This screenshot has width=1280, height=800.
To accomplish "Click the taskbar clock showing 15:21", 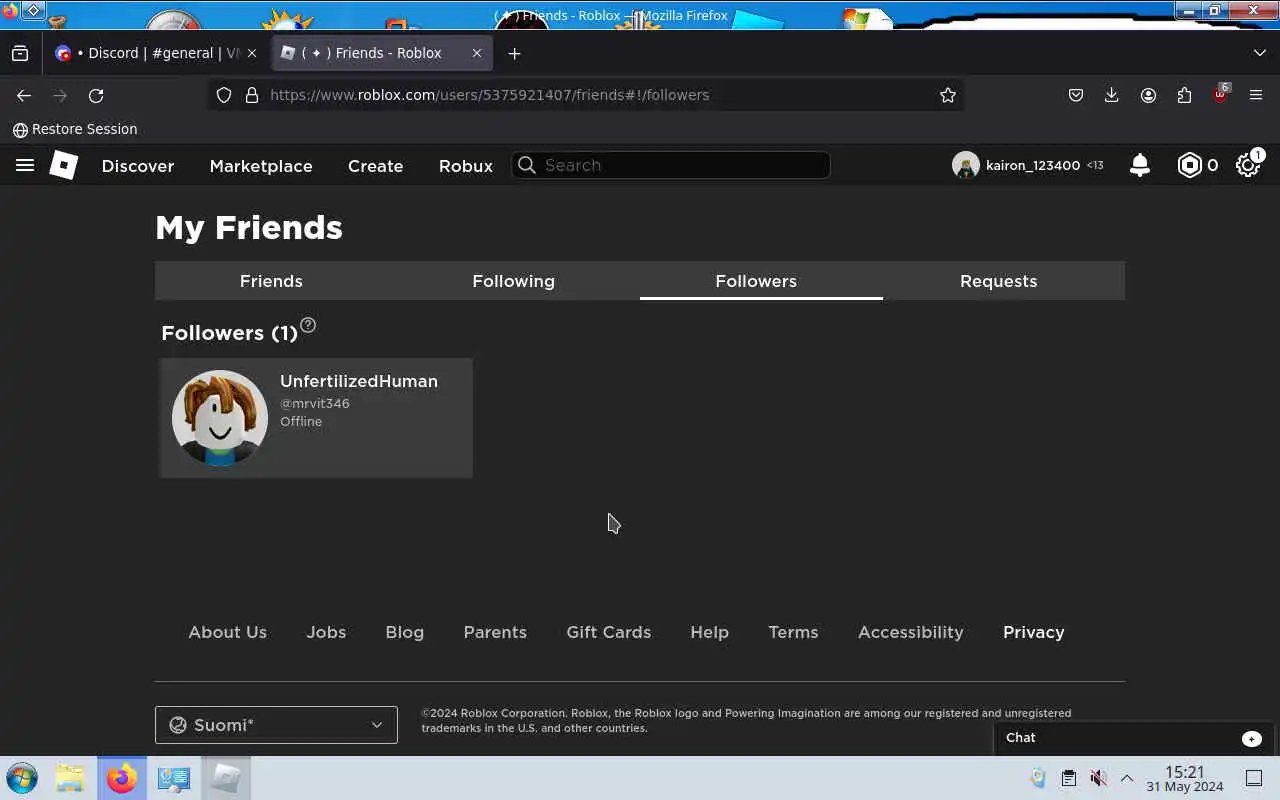I will (1185, 779).
